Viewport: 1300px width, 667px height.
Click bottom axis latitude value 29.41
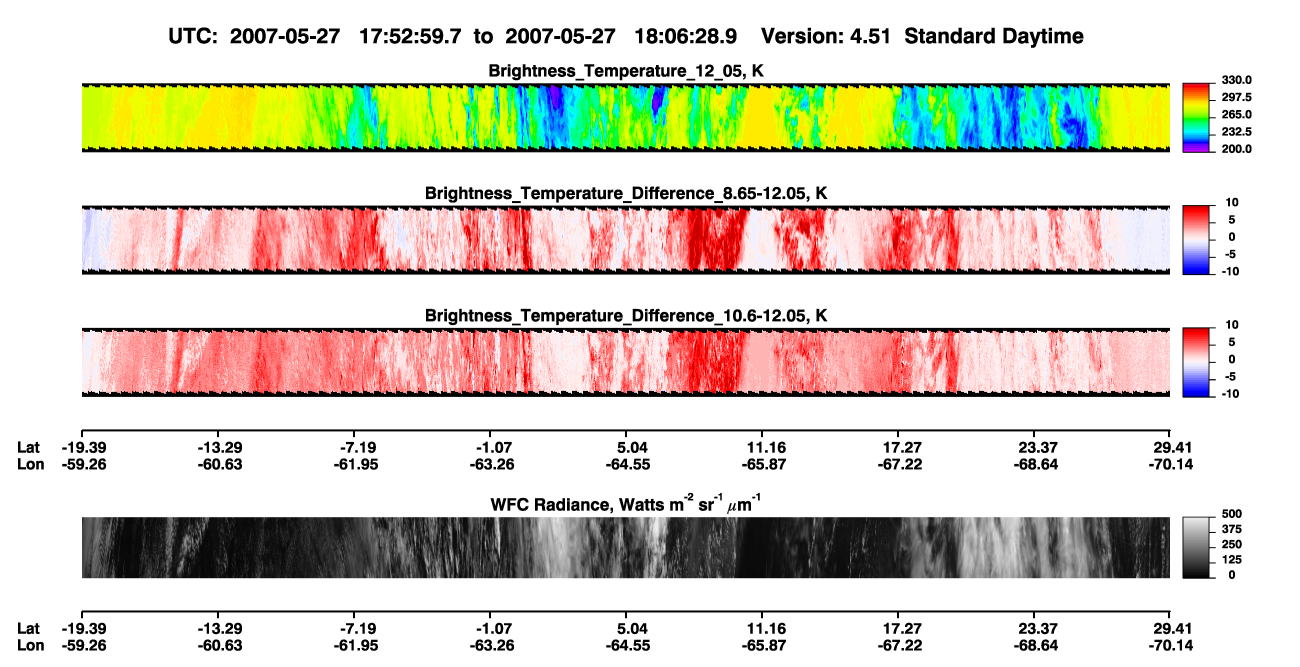pyautogui.click(x=1170, y=628)
